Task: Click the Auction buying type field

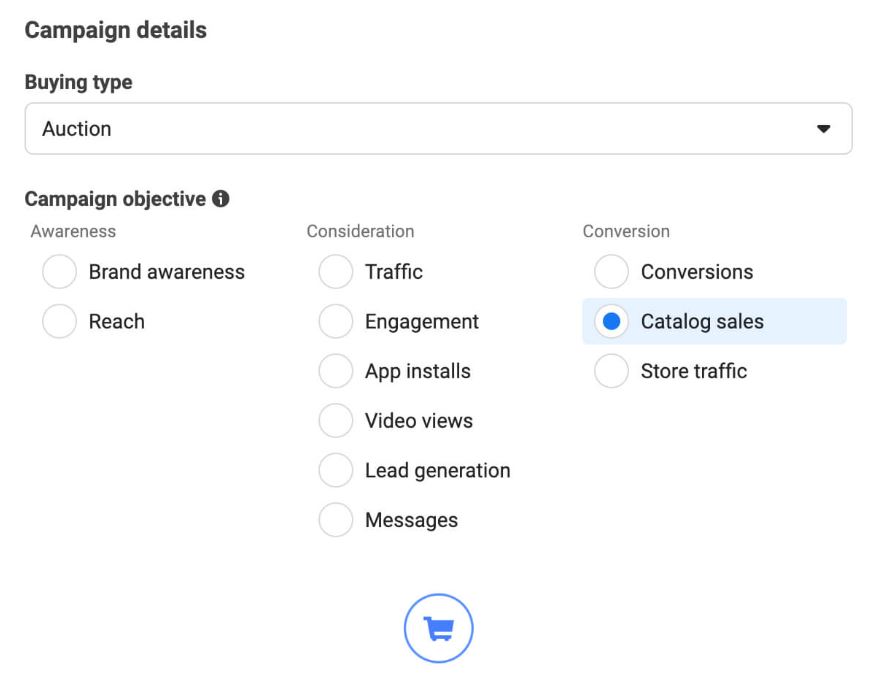Action: [400, 129]
